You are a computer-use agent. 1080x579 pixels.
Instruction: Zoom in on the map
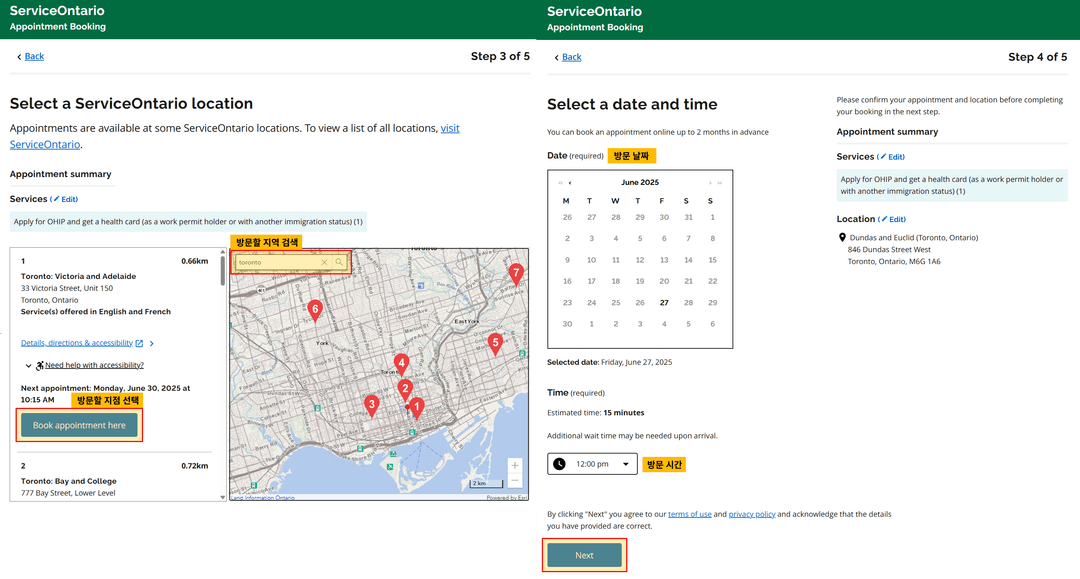click(x=514, y=465)
